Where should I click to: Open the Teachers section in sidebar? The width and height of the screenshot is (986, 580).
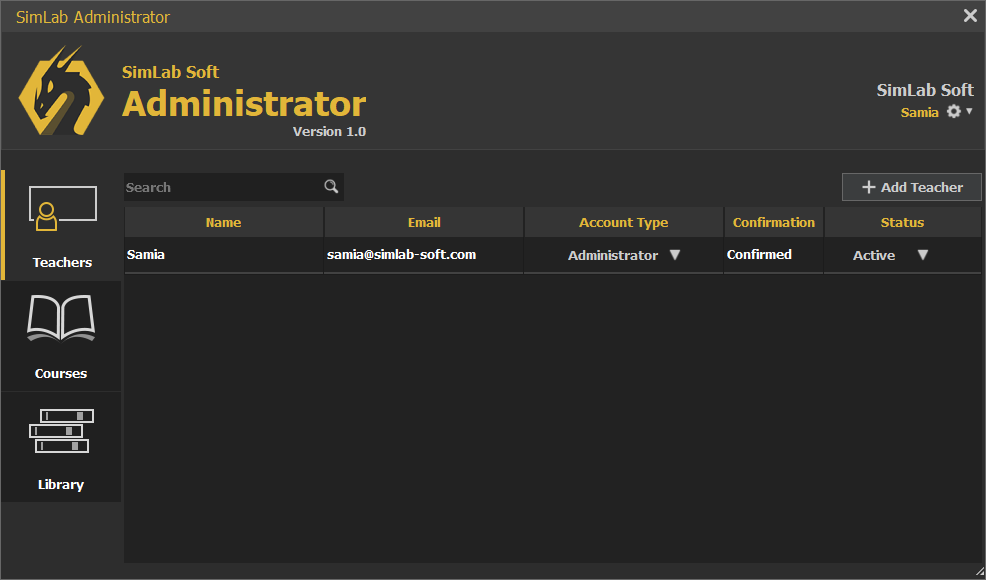[x=62, y=225]
